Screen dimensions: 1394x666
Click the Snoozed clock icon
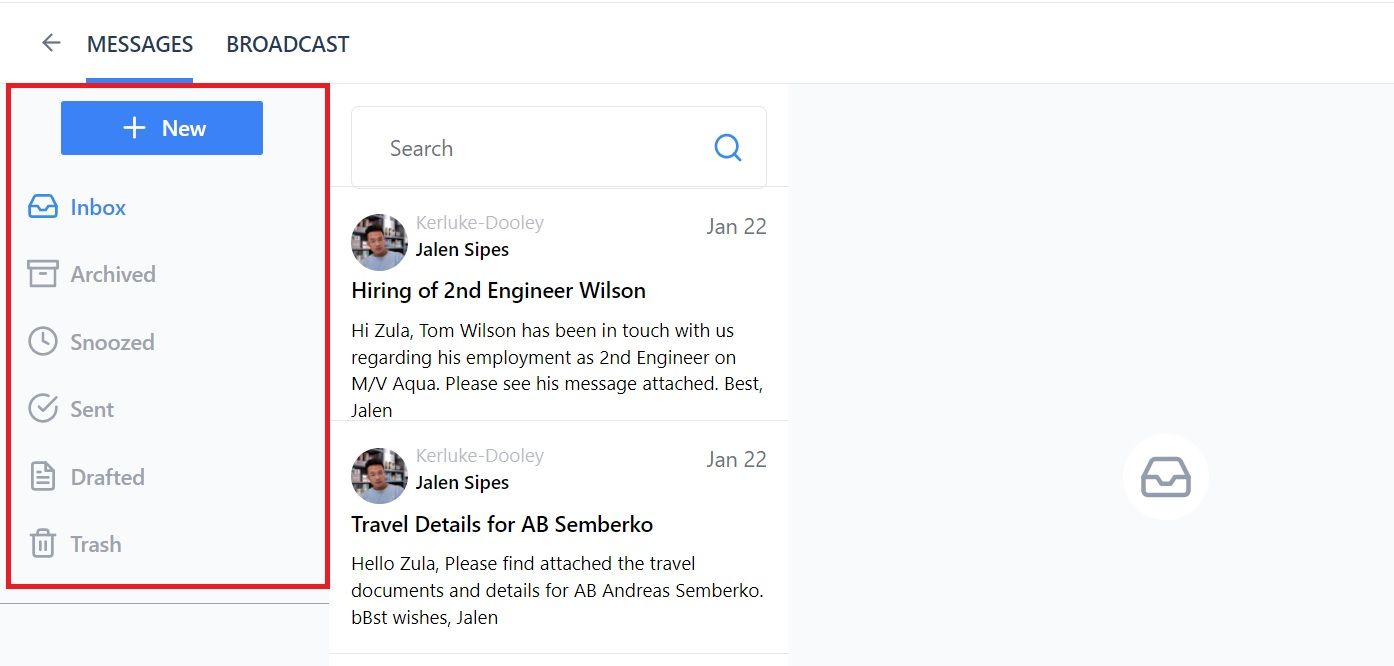(43, 342)
